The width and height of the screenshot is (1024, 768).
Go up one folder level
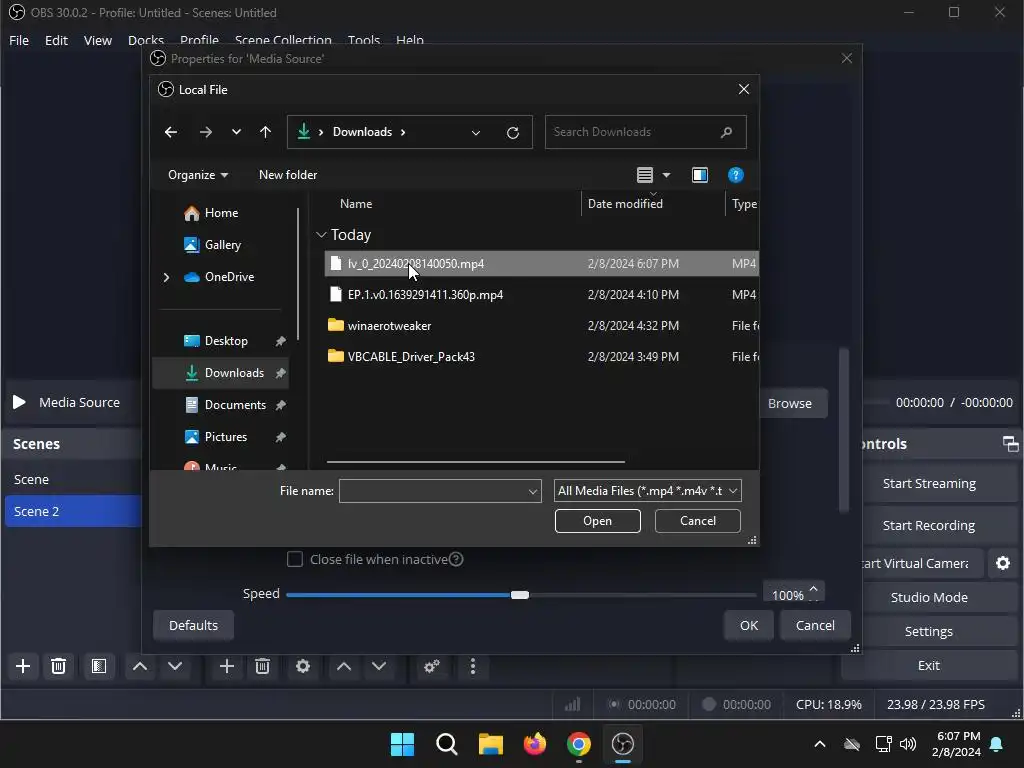pos(265,133)
